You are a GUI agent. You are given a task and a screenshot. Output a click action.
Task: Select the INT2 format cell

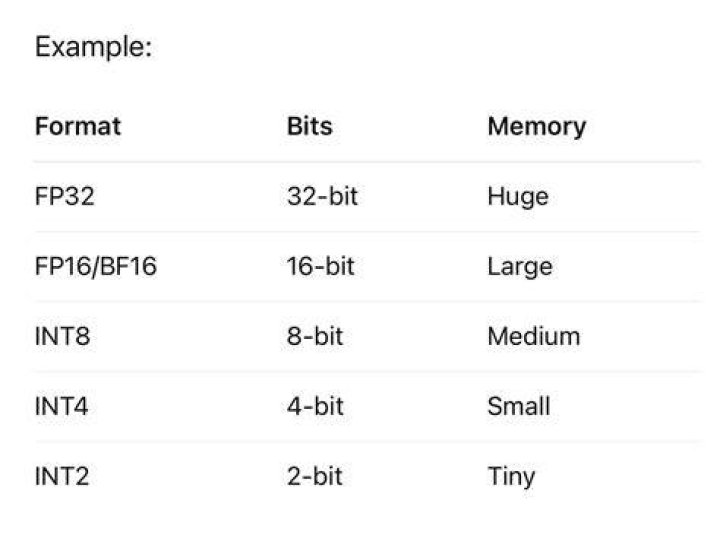tap(62, 476)
